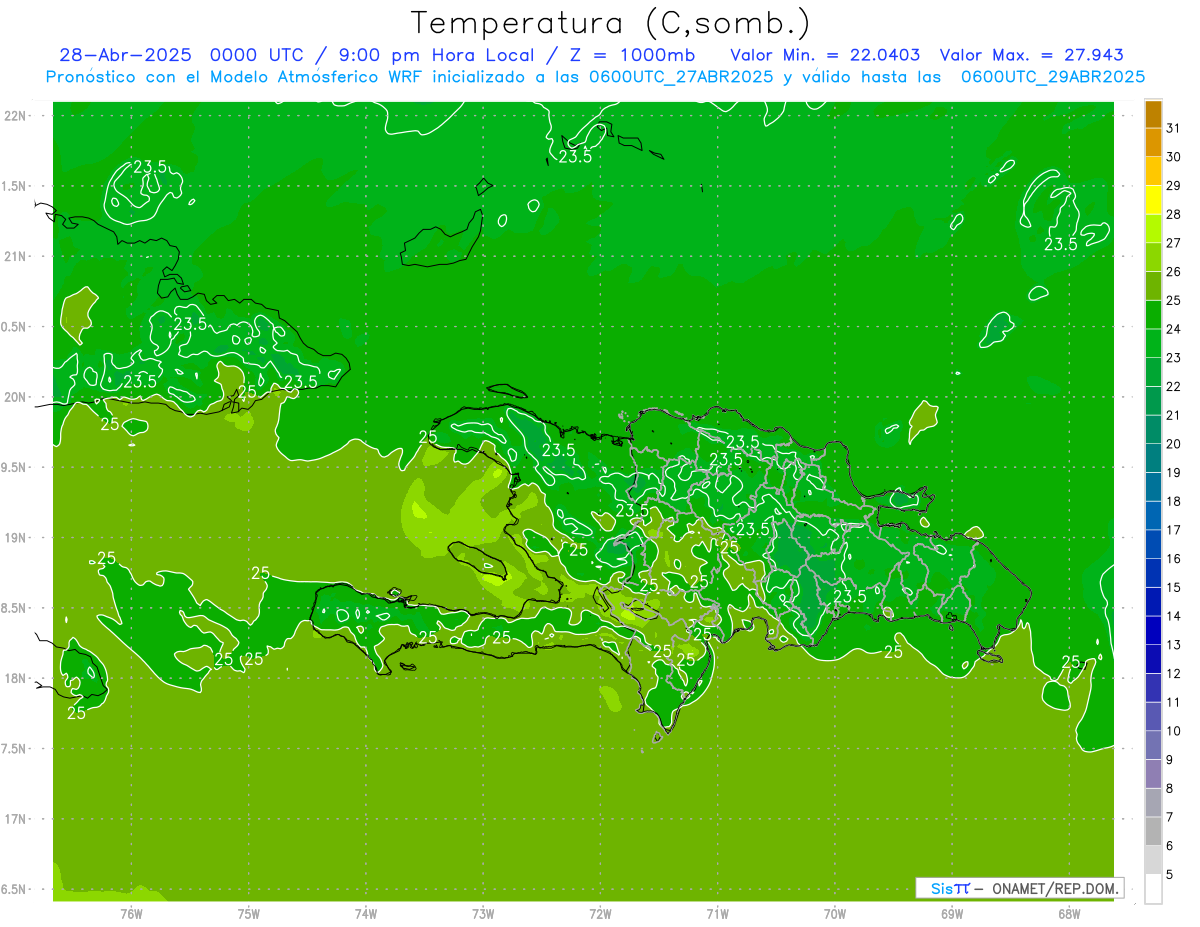Click the "19N" latitude axis label
The height and width of the screenshot is (927, 1200).
[14, 537]
